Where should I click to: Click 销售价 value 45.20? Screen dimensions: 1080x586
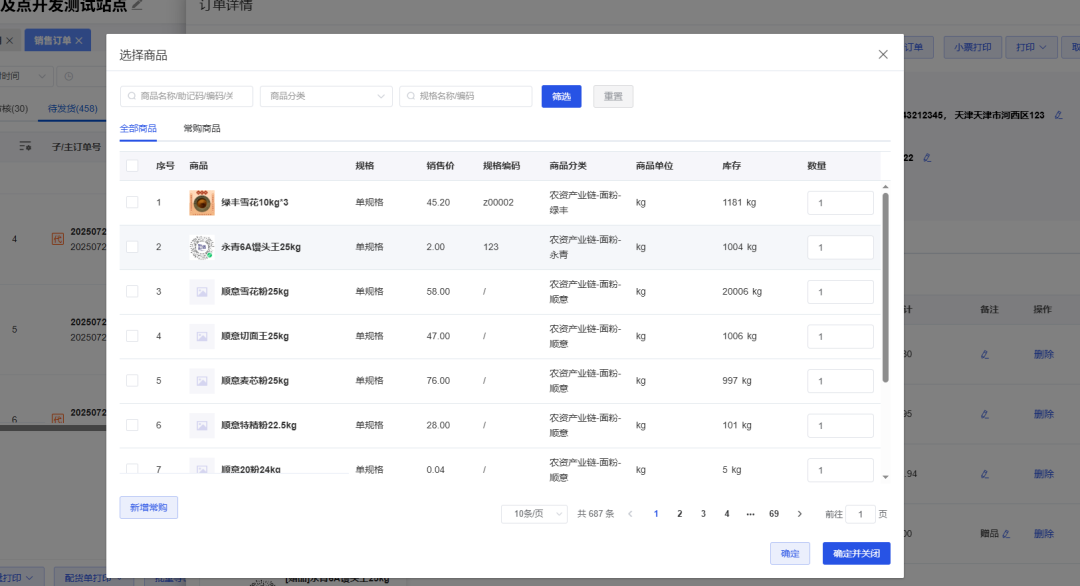[438, 202]
